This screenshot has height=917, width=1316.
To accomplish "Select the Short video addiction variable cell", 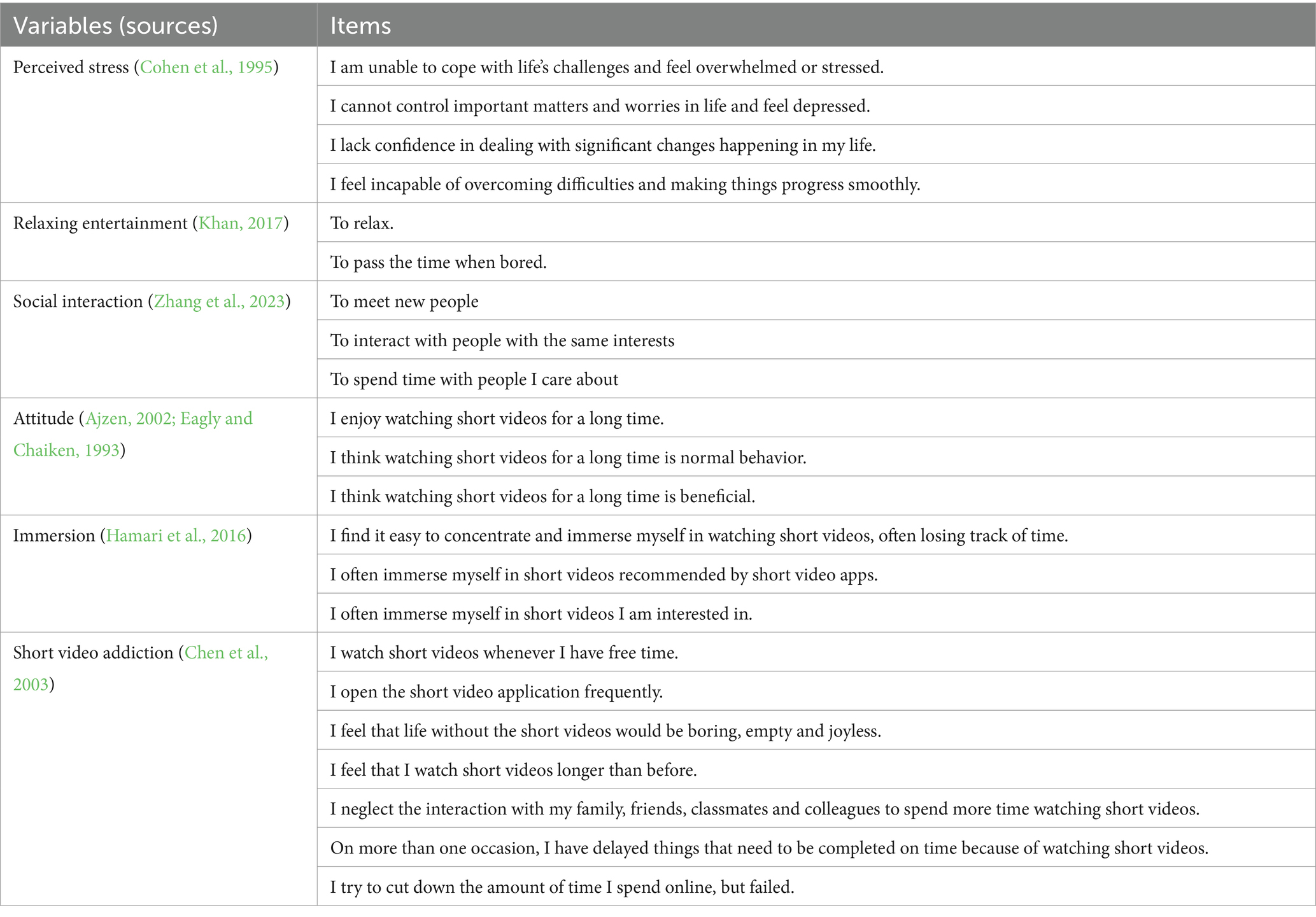I will click(x=159, y=769).
